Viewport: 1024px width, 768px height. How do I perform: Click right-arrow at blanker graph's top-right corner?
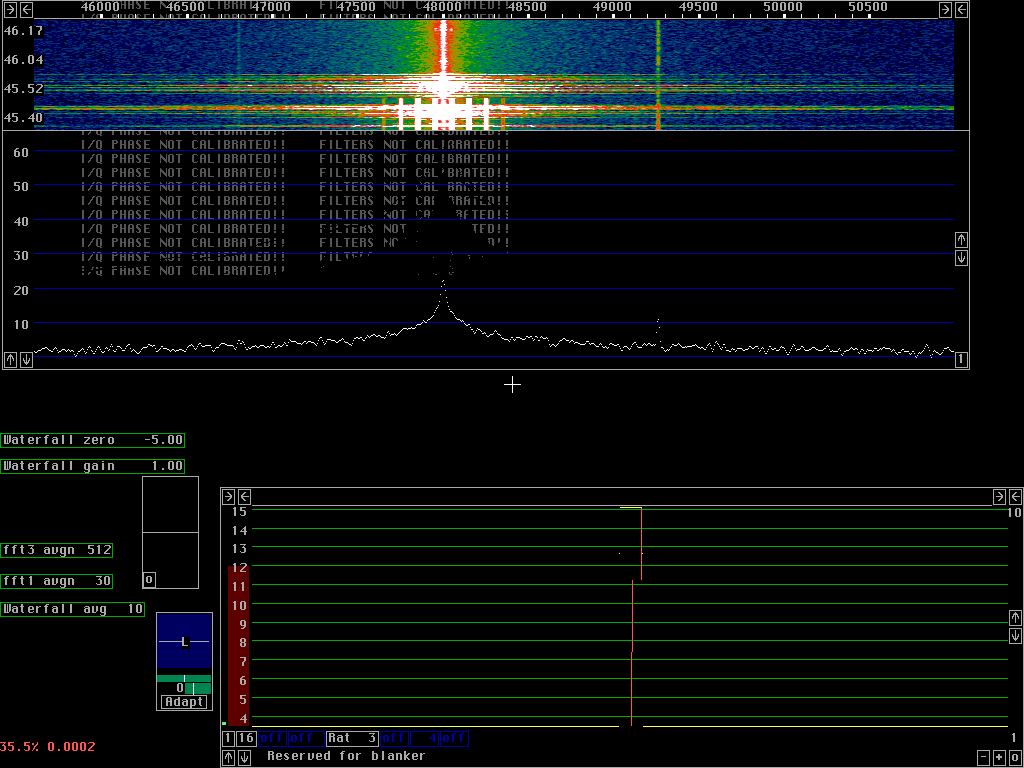pos(999,496)
